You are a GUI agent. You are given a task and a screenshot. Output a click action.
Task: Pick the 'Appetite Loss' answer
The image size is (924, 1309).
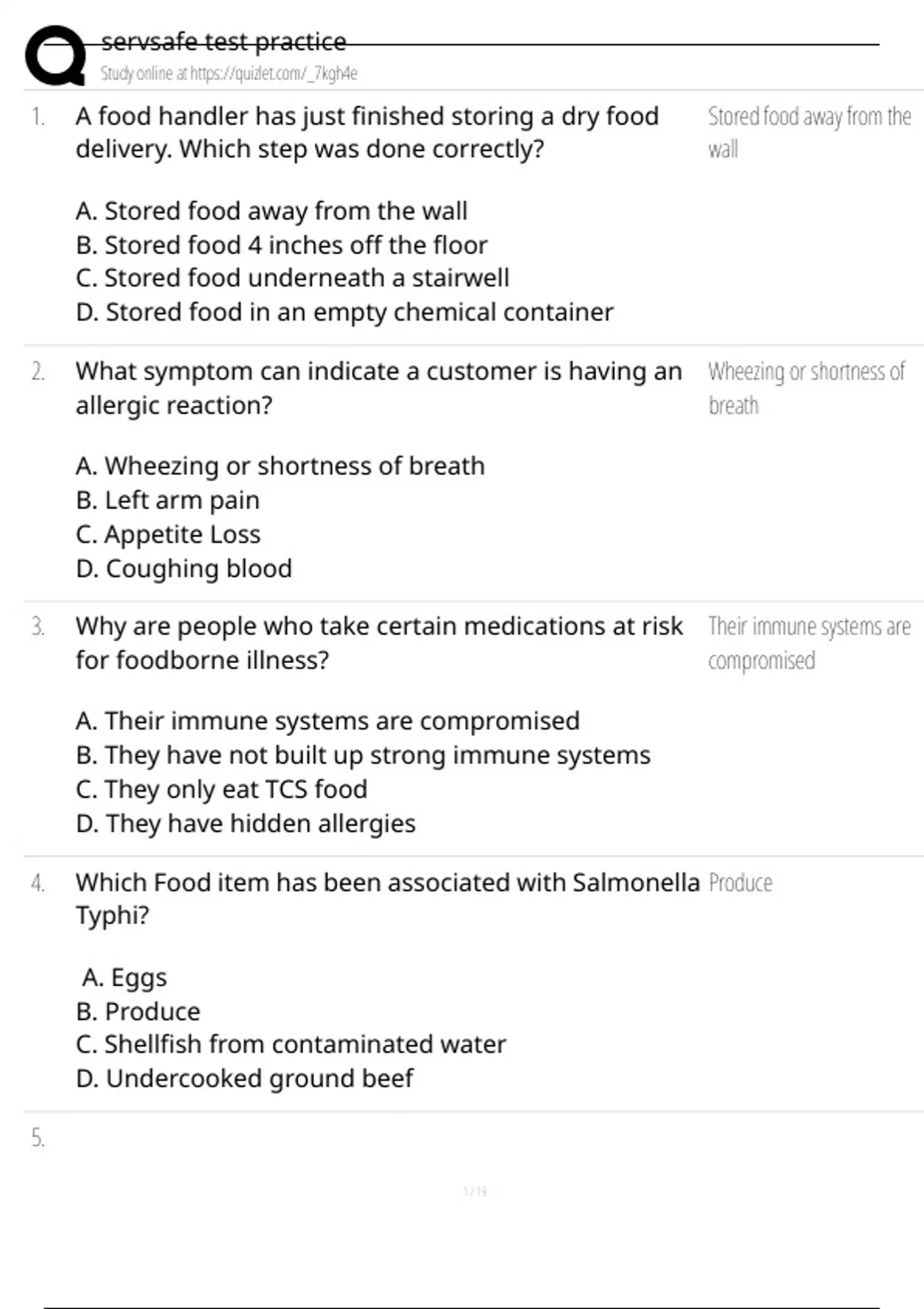tap(168, 534)
